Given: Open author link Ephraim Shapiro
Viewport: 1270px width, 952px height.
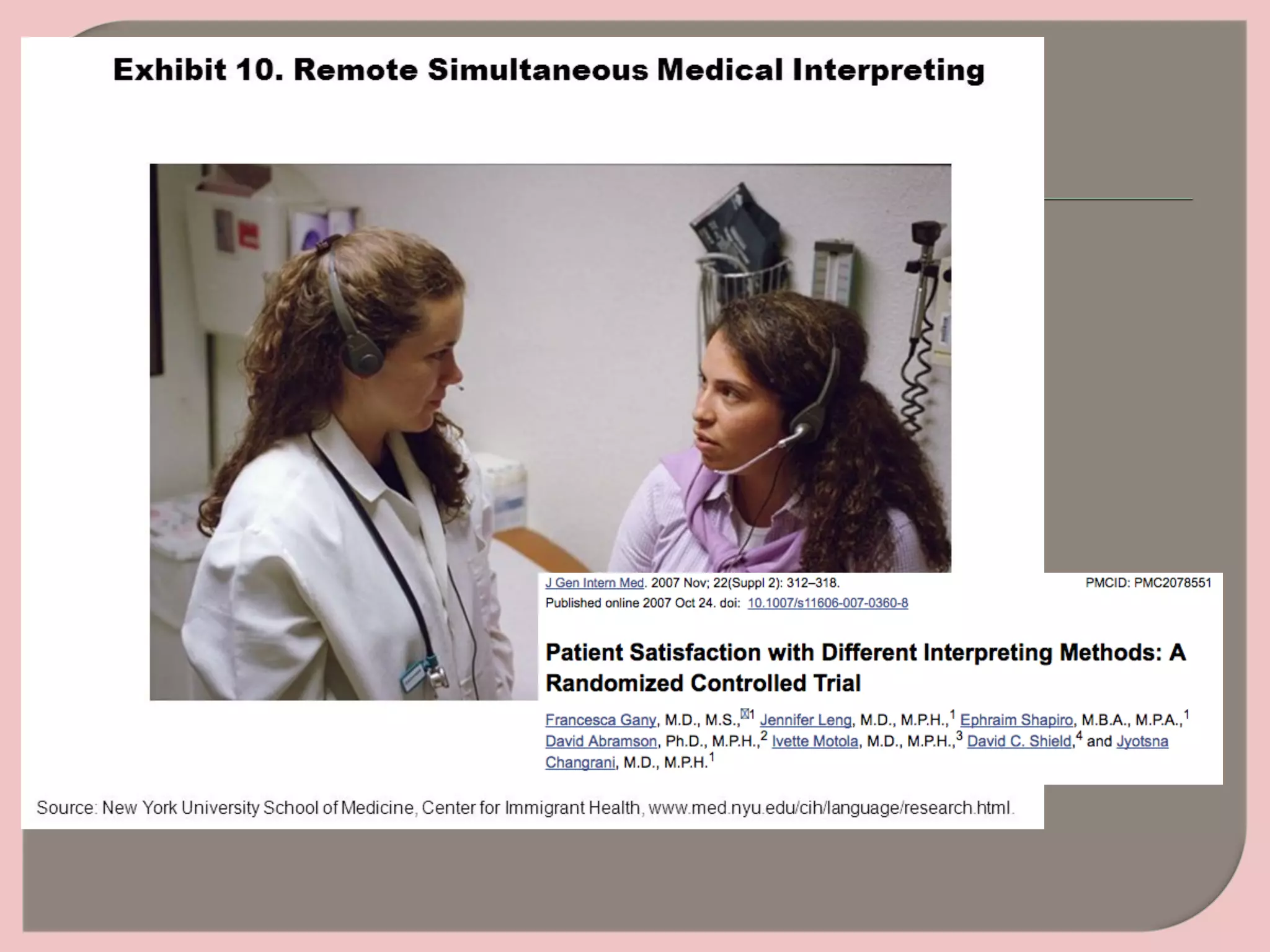Looking at the screenshot, I should pyautogui.click(x=1016, y=720).
